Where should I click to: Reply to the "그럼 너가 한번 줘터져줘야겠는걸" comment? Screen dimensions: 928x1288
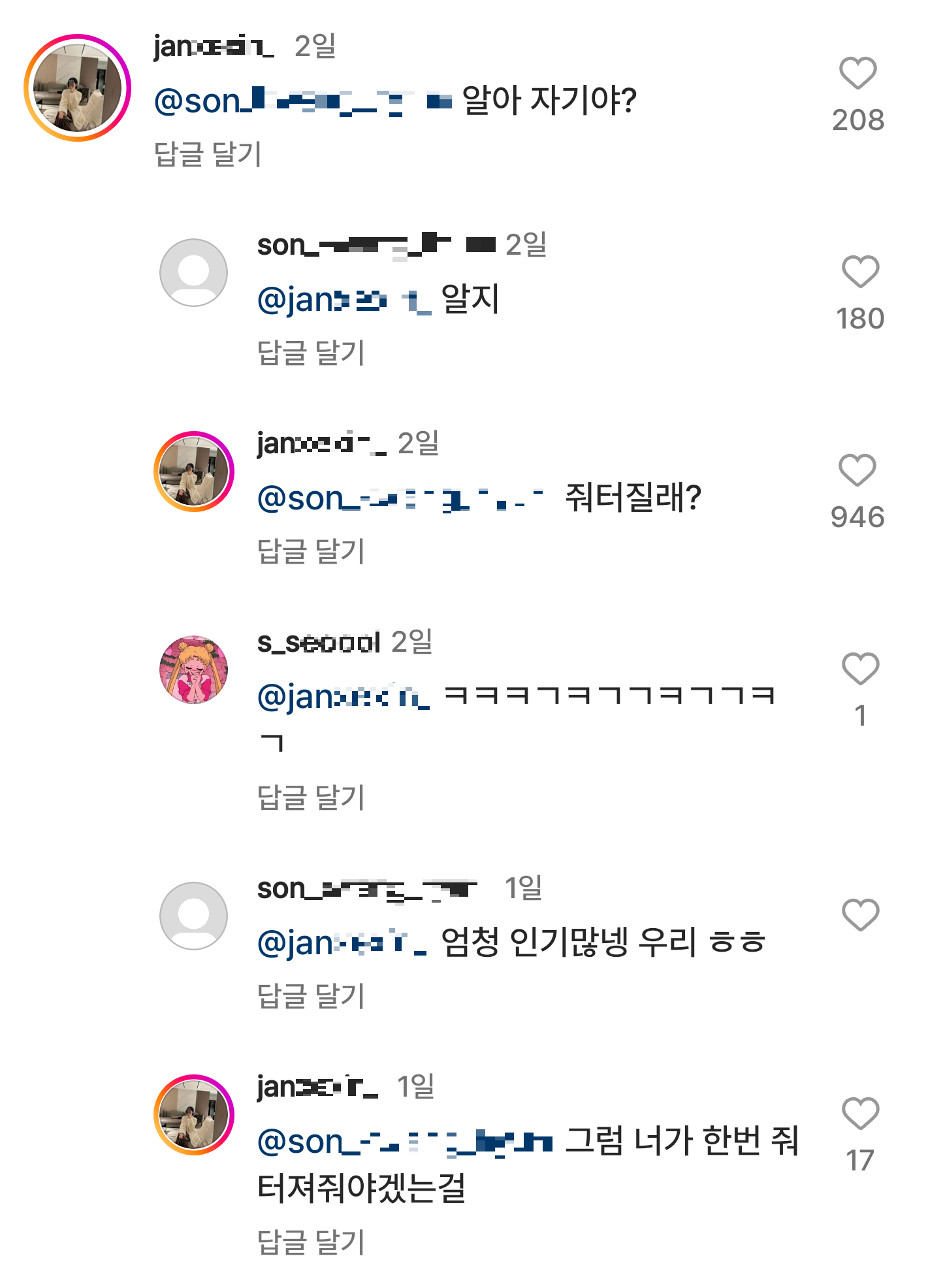[311, 1242]
